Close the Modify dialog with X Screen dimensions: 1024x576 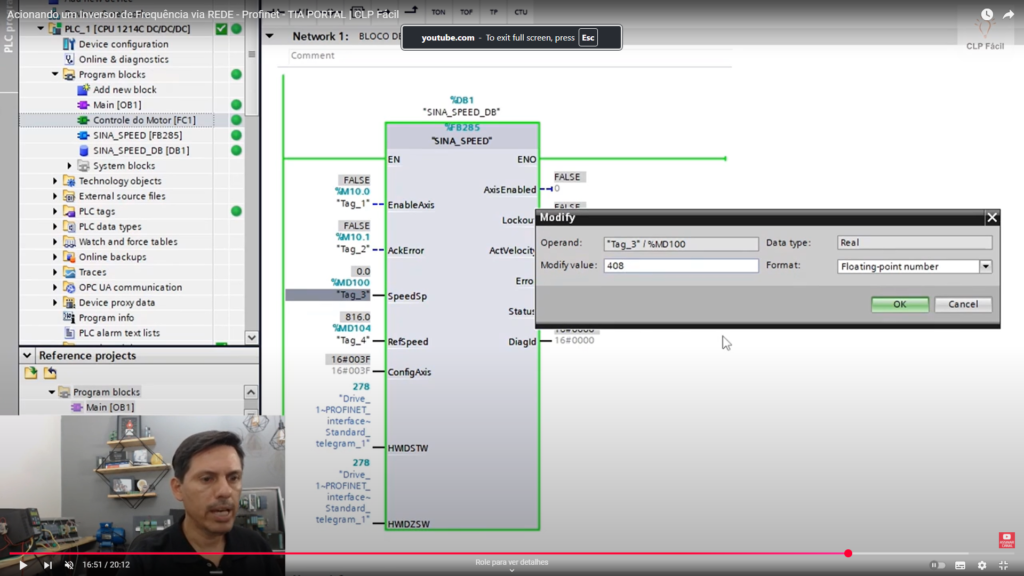pyautogui.click(x=992, y=217)
